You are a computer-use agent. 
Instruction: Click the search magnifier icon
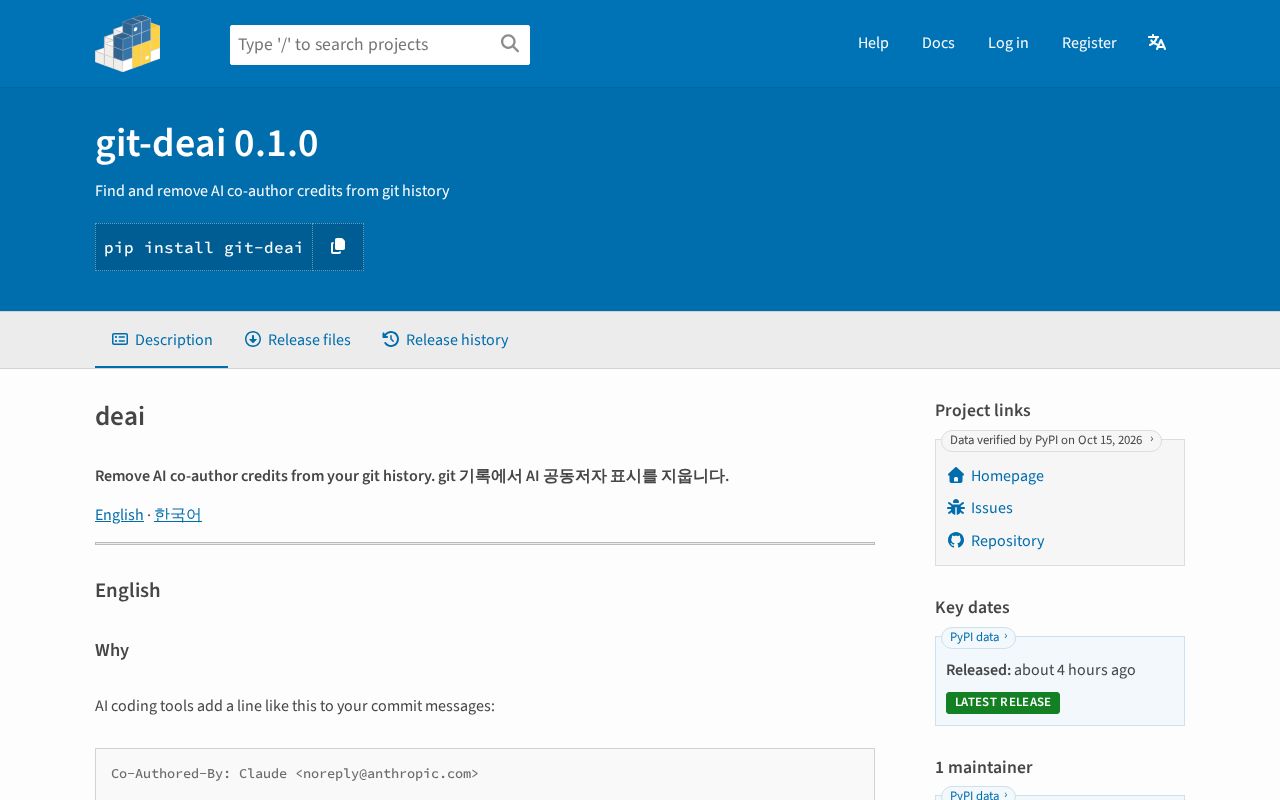[510, 44]
